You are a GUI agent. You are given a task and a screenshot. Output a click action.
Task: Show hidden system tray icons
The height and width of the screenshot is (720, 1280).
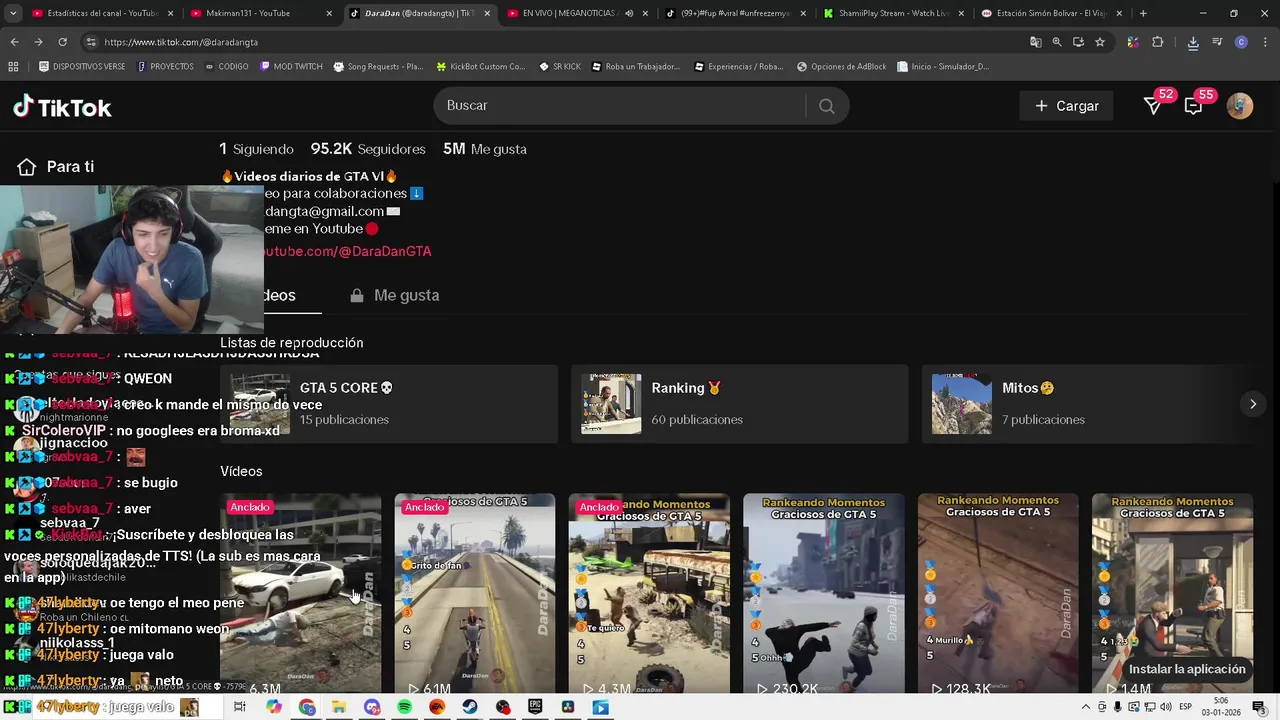tap(1085, 707)
